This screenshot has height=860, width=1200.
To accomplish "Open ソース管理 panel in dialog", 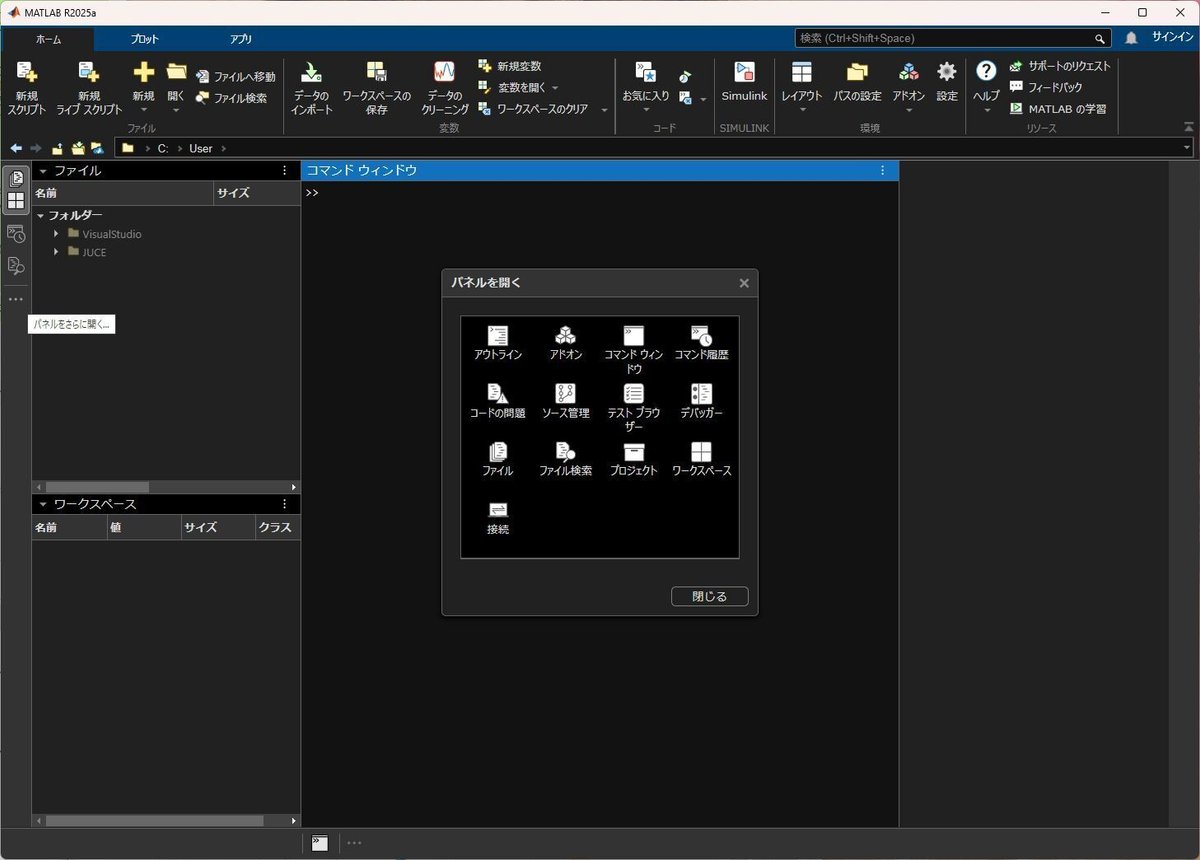I will coord(565,401).
